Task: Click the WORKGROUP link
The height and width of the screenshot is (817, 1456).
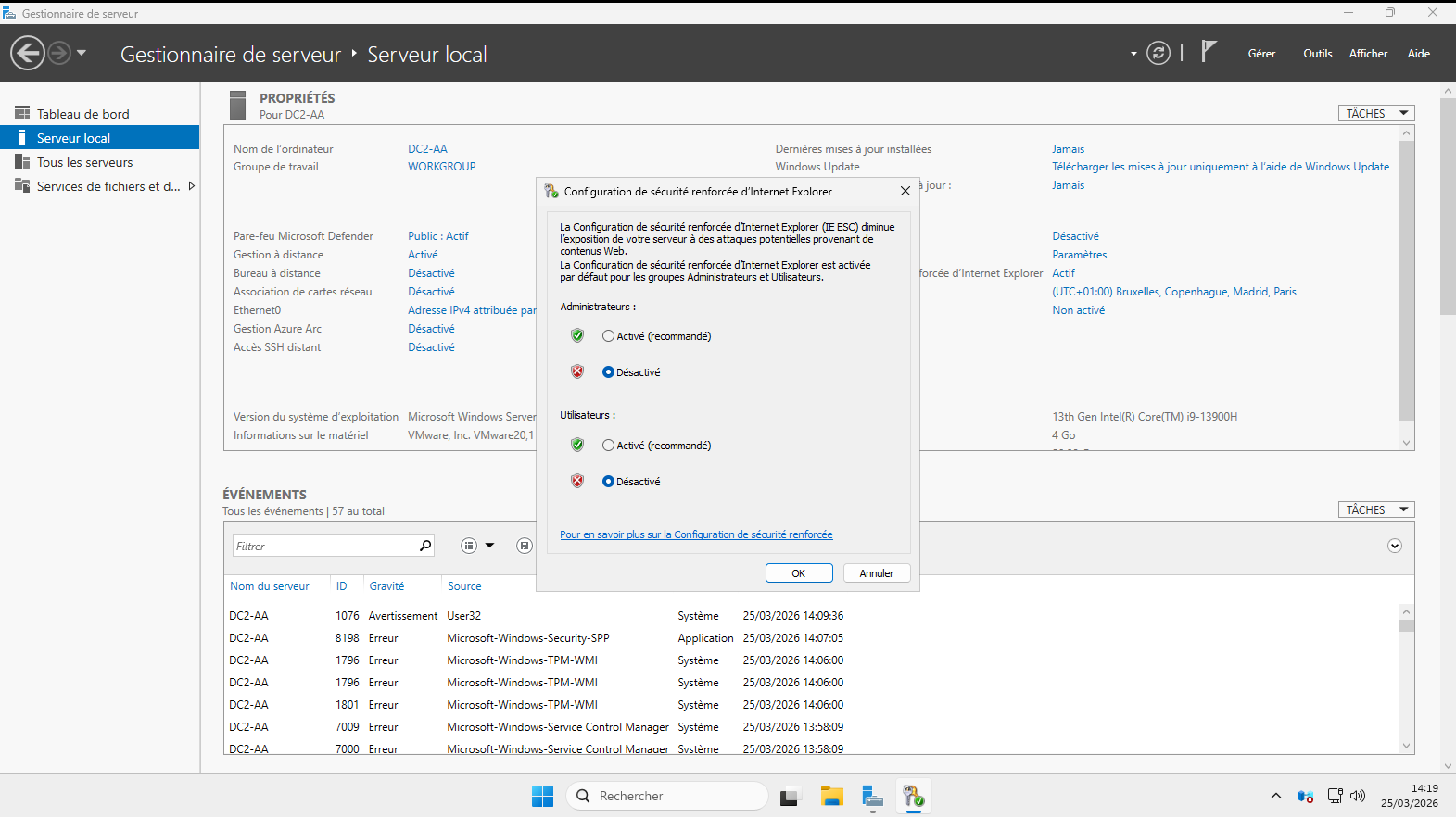Action: [442, 167]
